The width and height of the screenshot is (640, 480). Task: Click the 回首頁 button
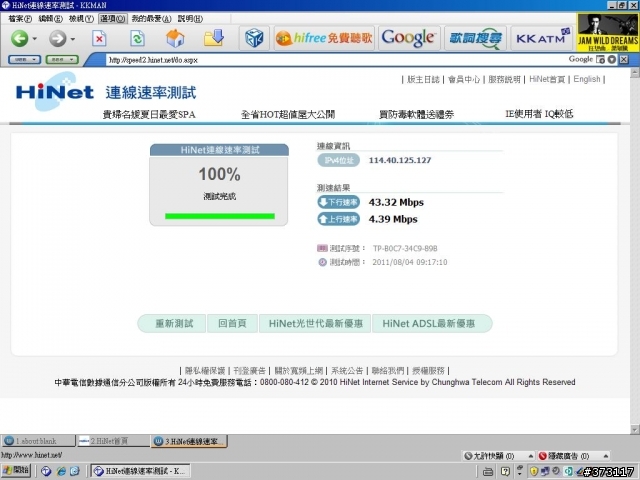(x=232, y=324)
